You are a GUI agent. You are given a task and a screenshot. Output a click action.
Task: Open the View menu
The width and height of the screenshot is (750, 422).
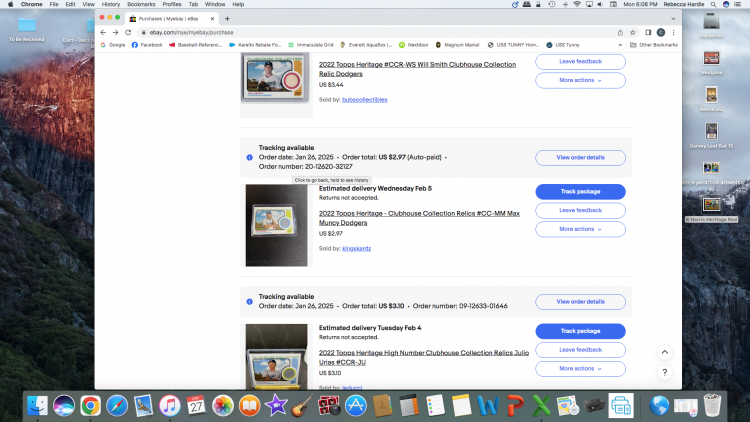pyautogui.click(x=88, y=4)
